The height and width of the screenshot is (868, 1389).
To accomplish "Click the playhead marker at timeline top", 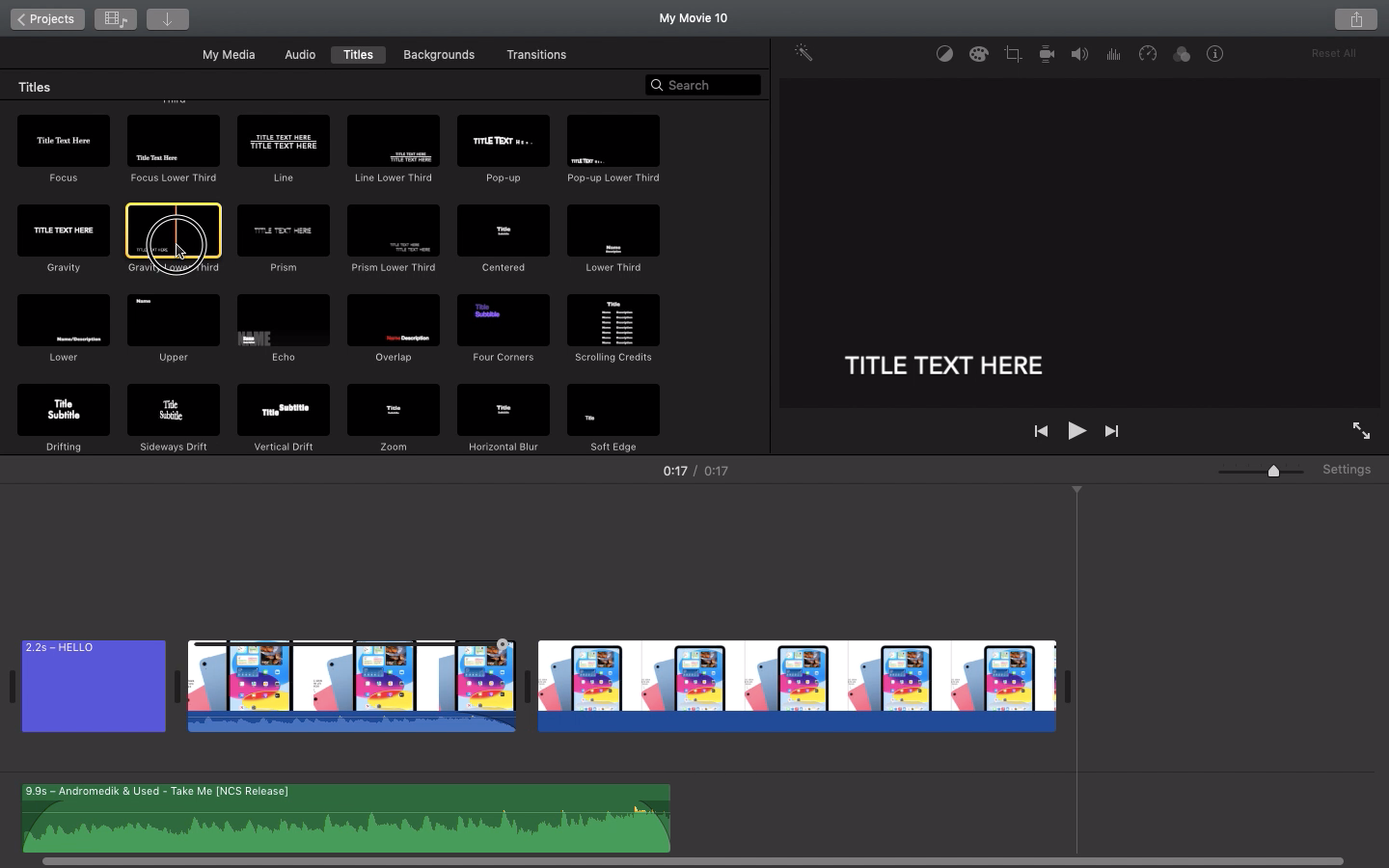I will (x=1076, y=491).
